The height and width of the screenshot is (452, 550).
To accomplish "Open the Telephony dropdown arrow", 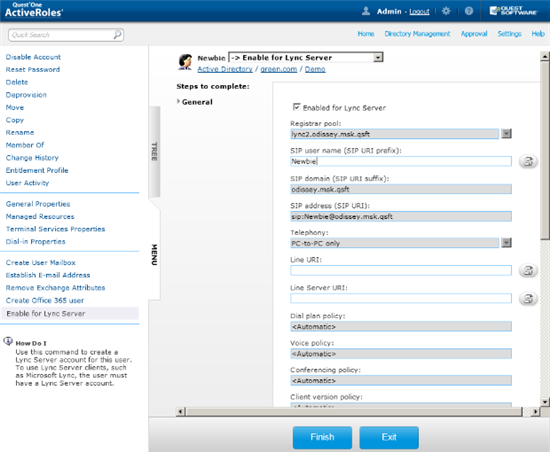I will click(x=506, y=243).
